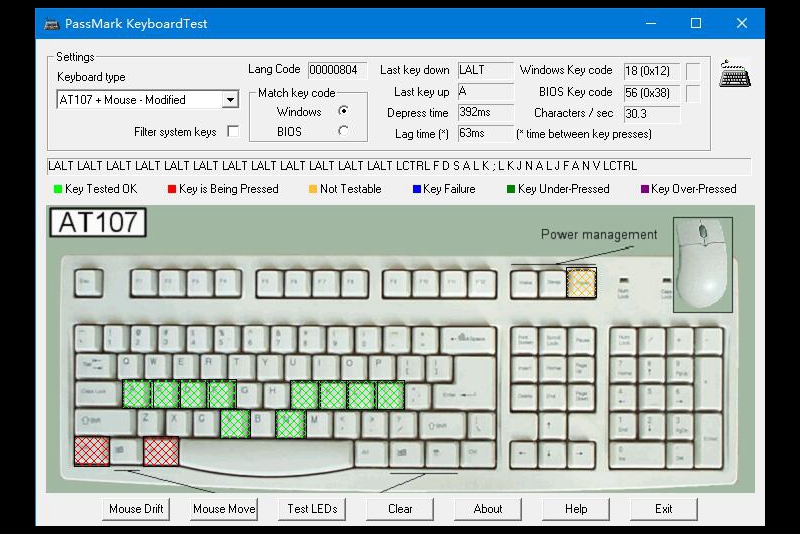Click the Backspace key on keyboard image
The width and height of the screenshot is (800, 534).
[468, 339]
